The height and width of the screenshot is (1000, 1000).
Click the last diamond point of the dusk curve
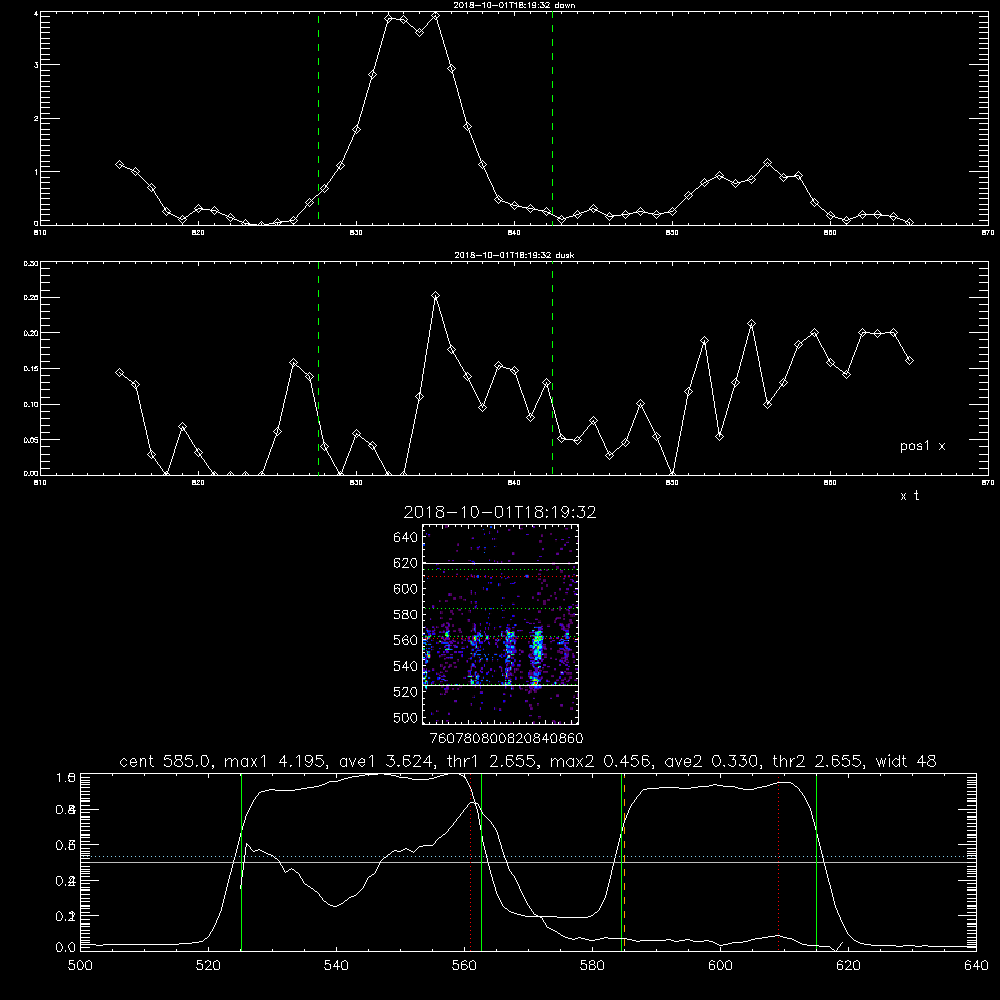[909, 360]
